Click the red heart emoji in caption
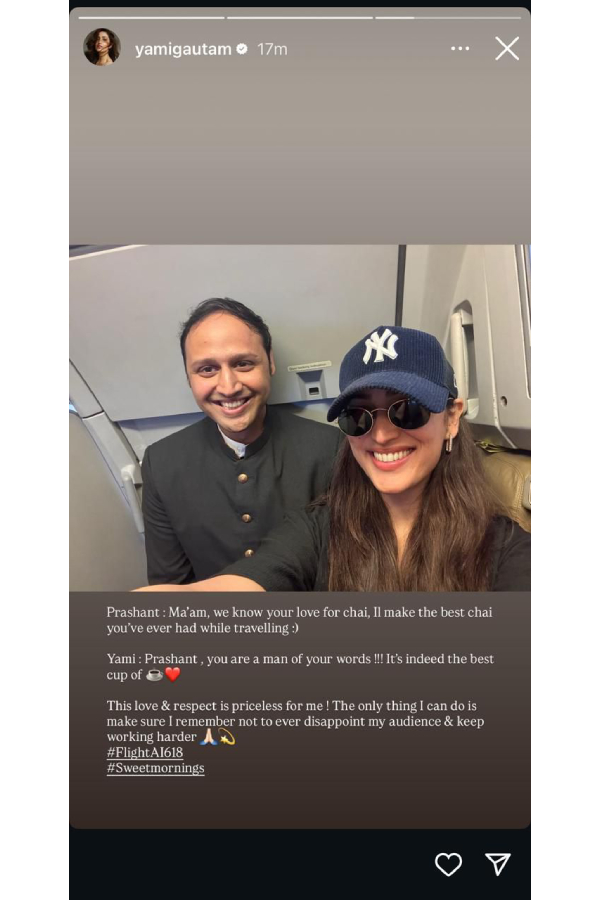This screenshot has height=900, width=600. click(172, 675)
